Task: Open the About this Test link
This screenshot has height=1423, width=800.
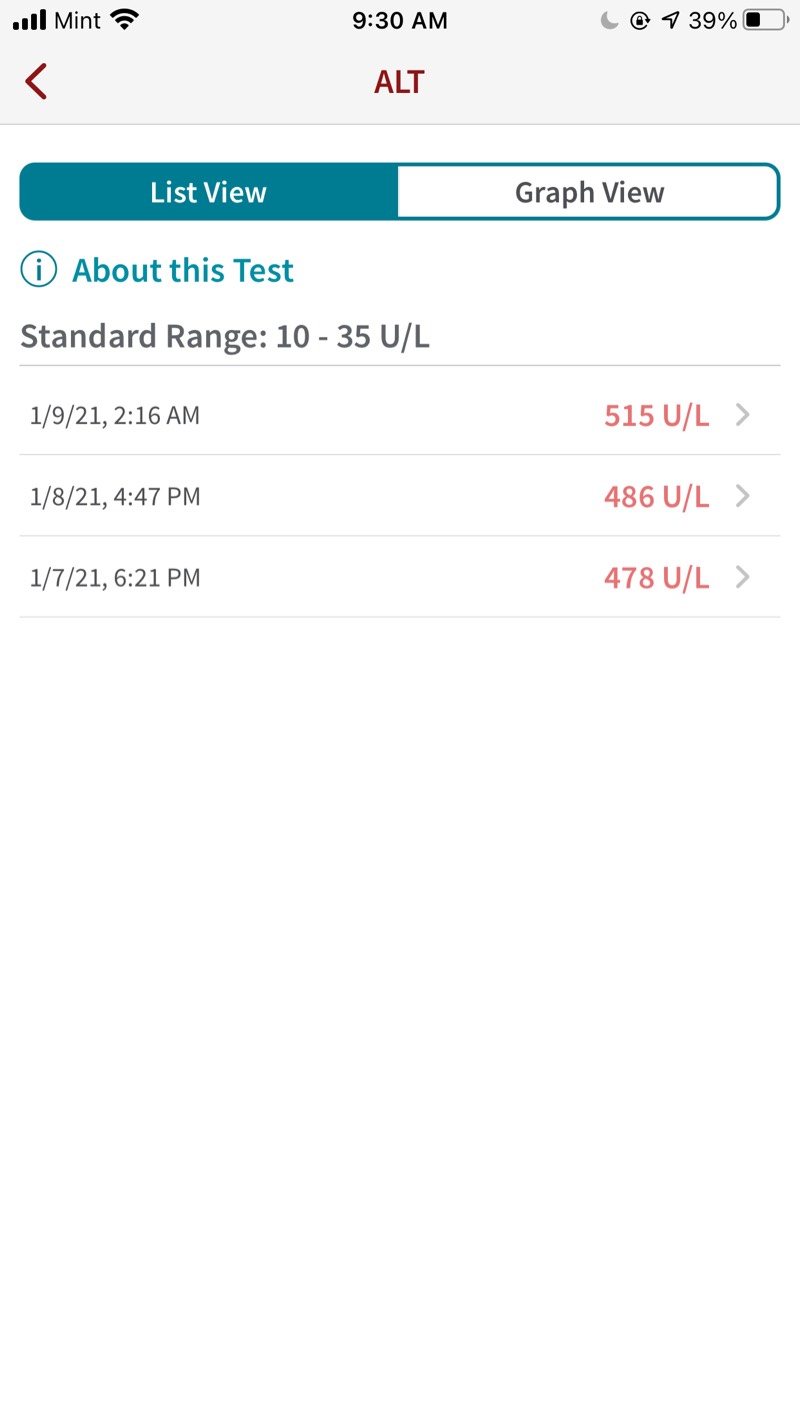Action: click(183, 270)
